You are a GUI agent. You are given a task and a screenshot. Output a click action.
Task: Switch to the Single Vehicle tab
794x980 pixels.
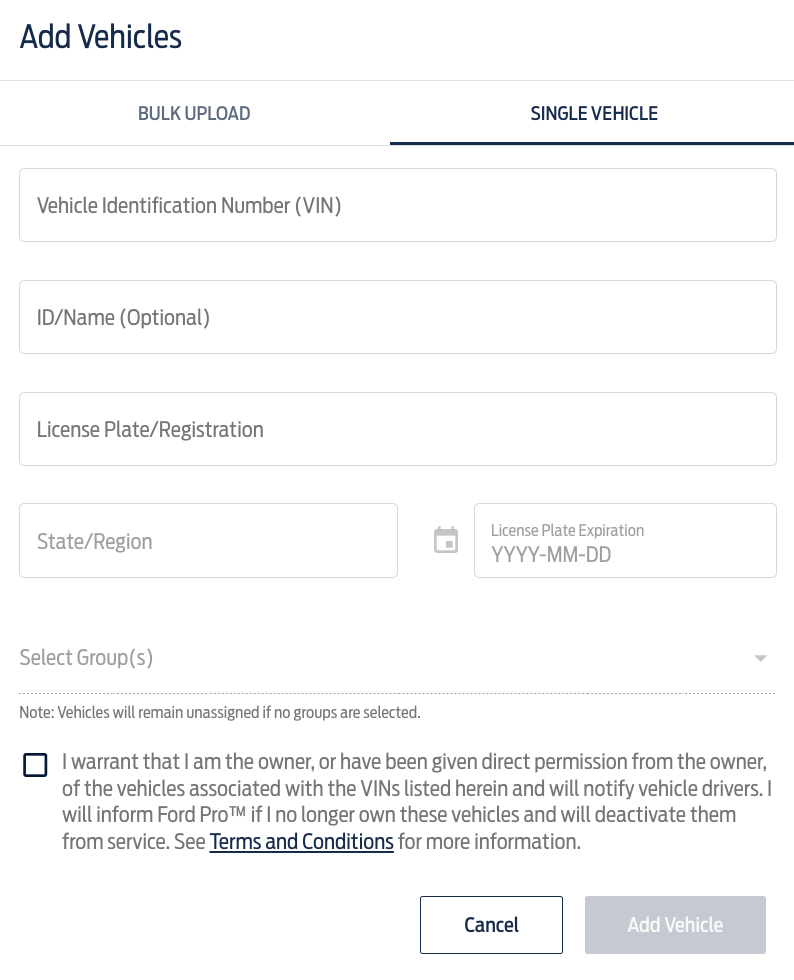[594, 113]
